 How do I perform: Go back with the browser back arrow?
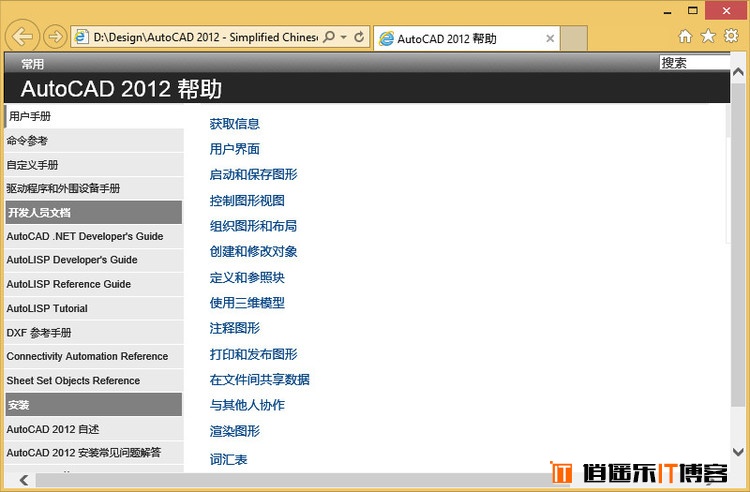[x=22, y=36]
